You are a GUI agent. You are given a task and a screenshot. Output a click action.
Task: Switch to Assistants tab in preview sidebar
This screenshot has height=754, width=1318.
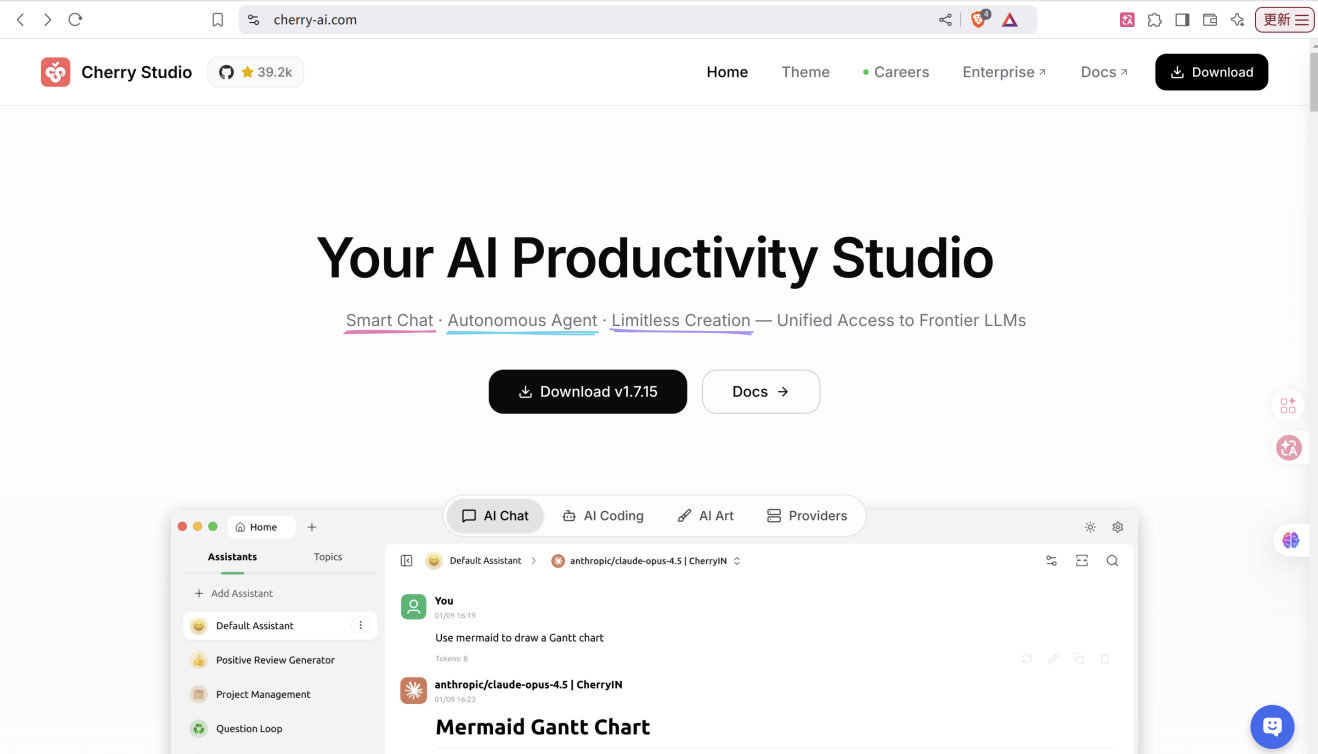point(232,557)
